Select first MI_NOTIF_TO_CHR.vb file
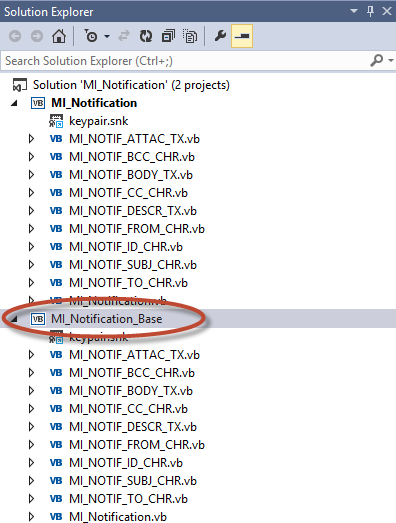Screen dimensions: 396x523 128,283
